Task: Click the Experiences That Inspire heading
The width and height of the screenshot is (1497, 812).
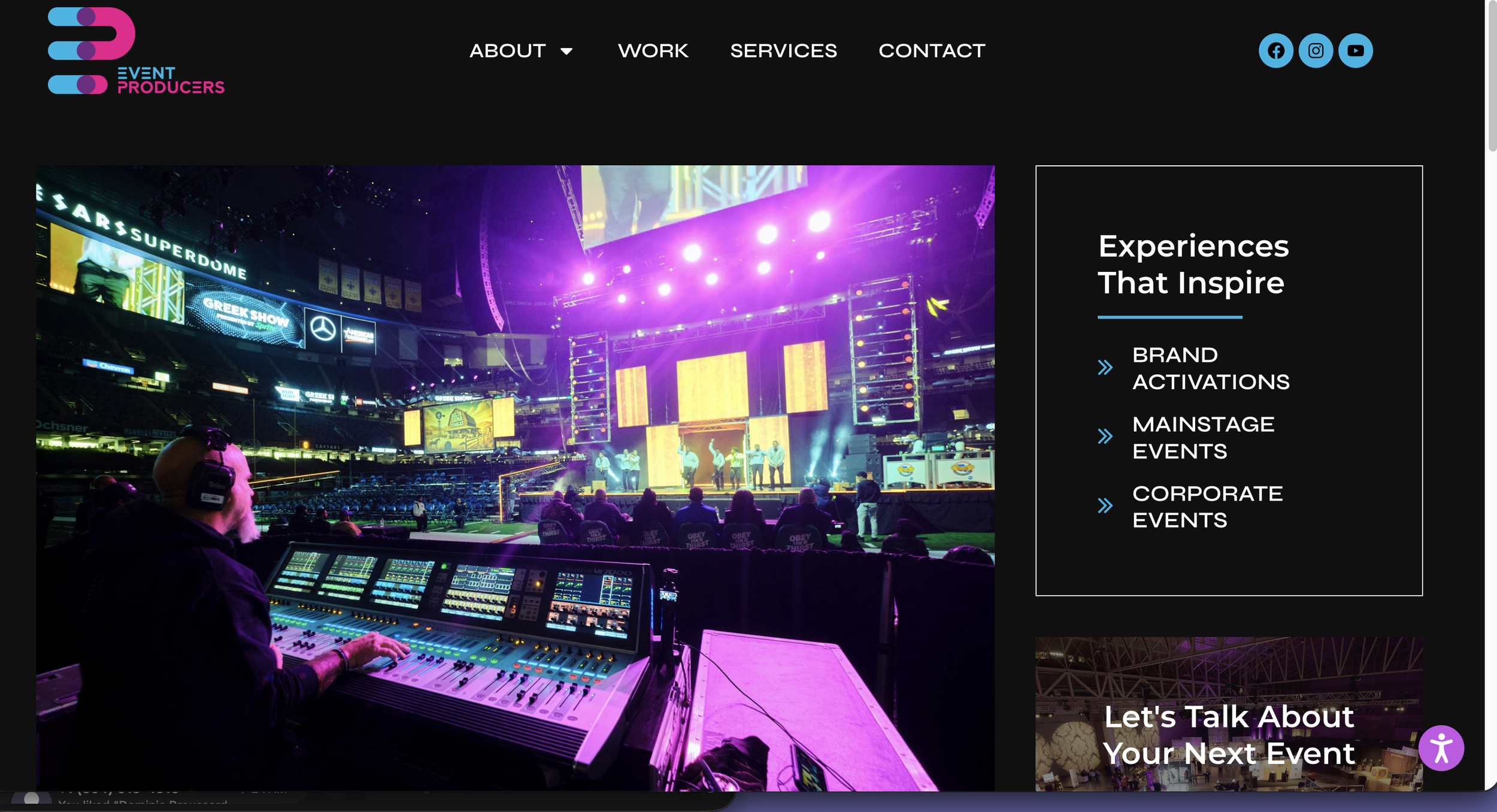Action: [x=1193, y=264]
